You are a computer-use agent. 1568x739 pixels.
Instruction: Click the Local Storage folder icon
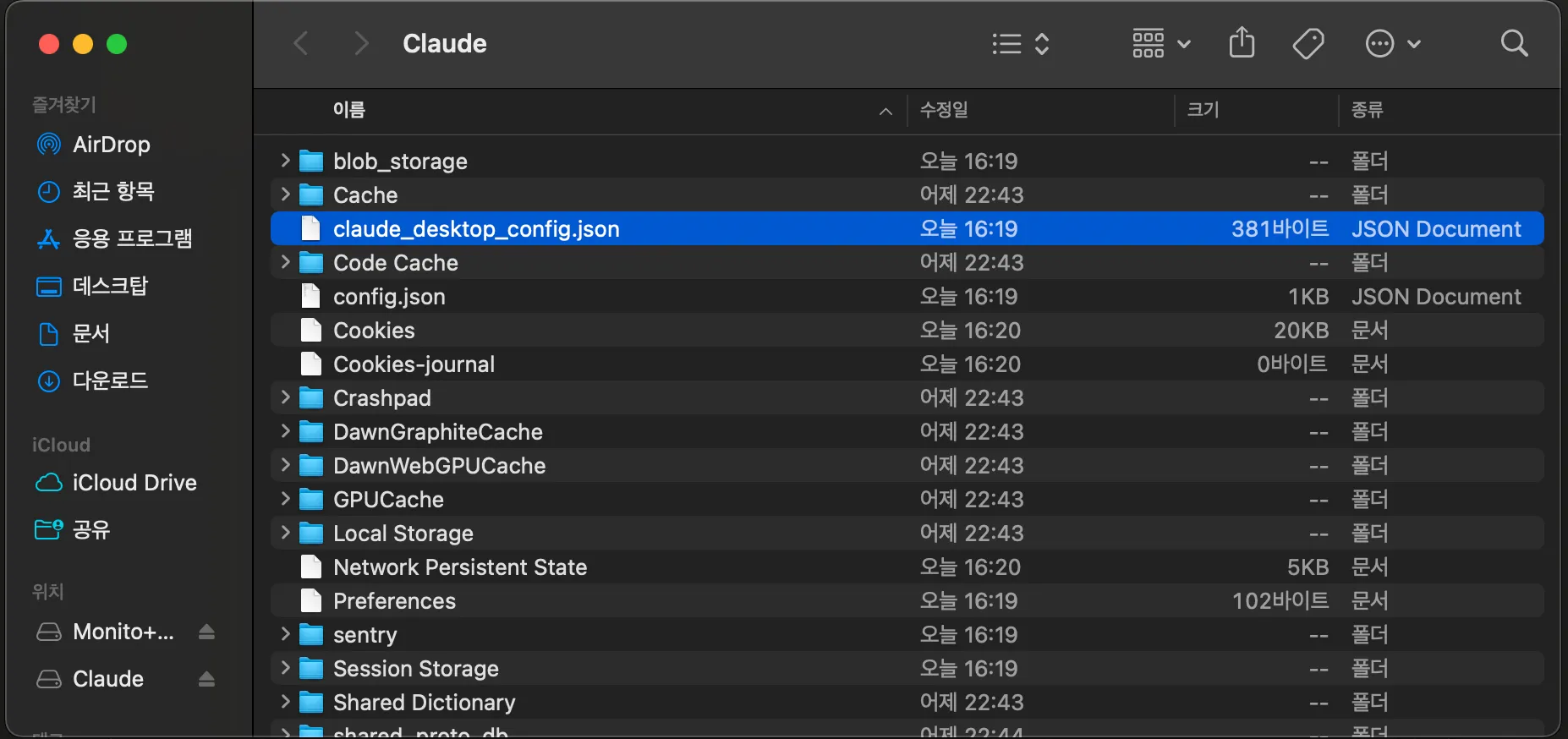pos(311,534)
